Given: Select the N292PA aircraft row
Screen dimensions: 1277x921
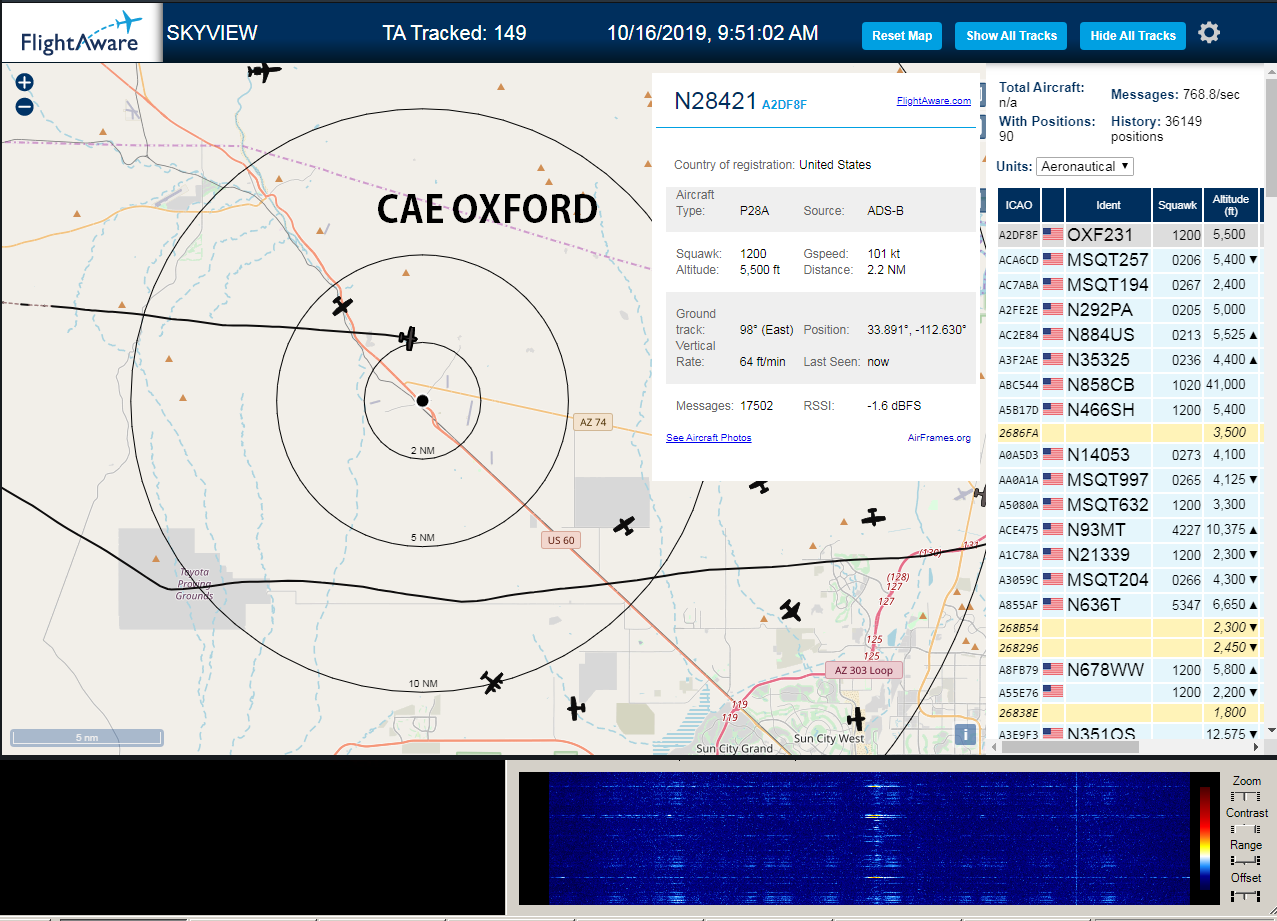Looking at the screenshot, I should point(1130,310).
